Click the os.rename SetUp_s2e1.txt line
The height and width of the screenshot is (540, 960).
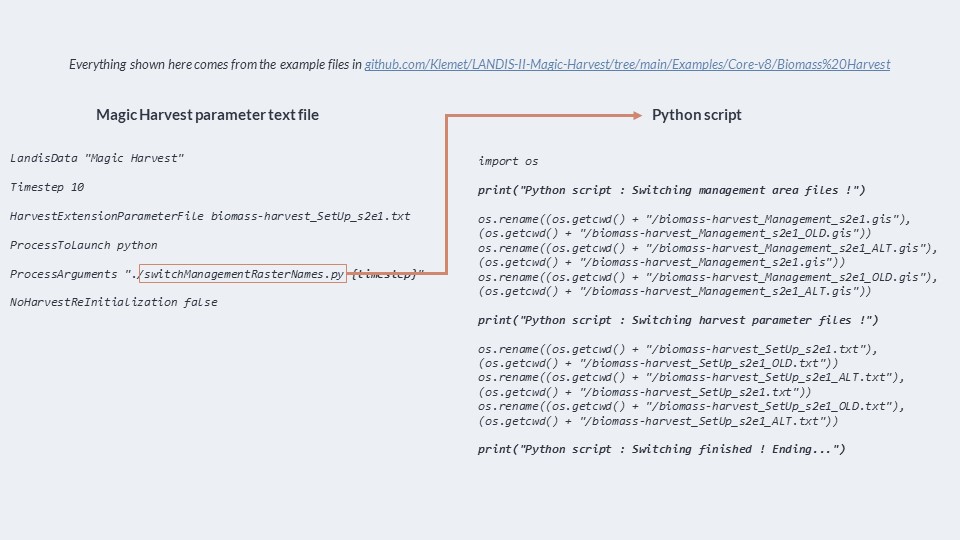point(678,349)
